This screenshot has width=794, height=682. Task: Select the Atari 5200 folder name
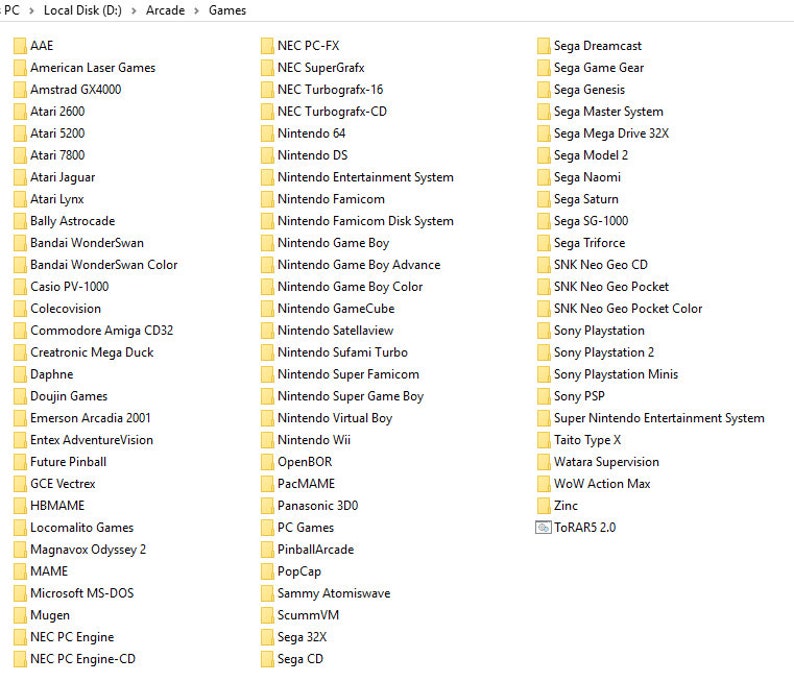click(57, 133)
